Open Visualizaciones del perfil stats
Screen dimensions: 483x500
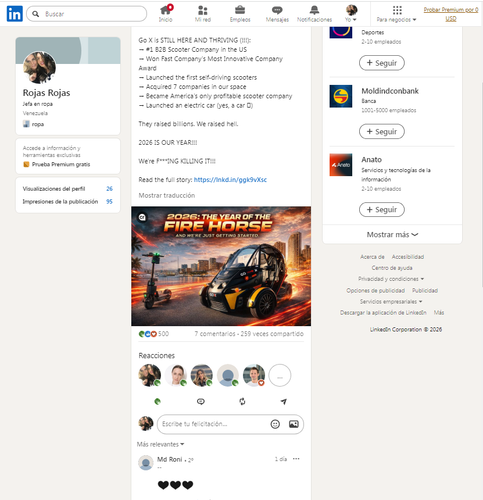click(68, 189)
